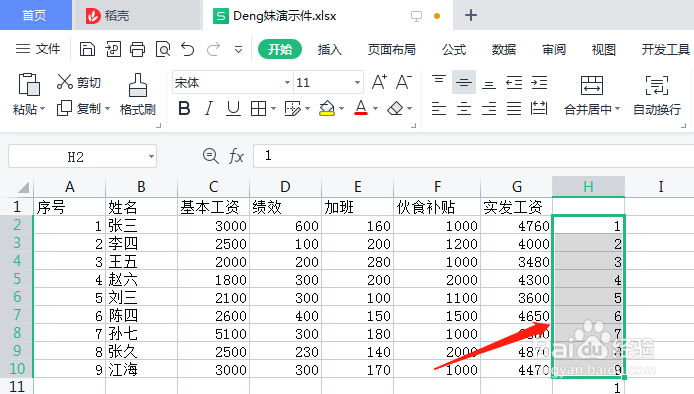Activate the Format Painter 格式刷
The width and height of the screenshot is (694, 394).
click(x=138, y=94)
